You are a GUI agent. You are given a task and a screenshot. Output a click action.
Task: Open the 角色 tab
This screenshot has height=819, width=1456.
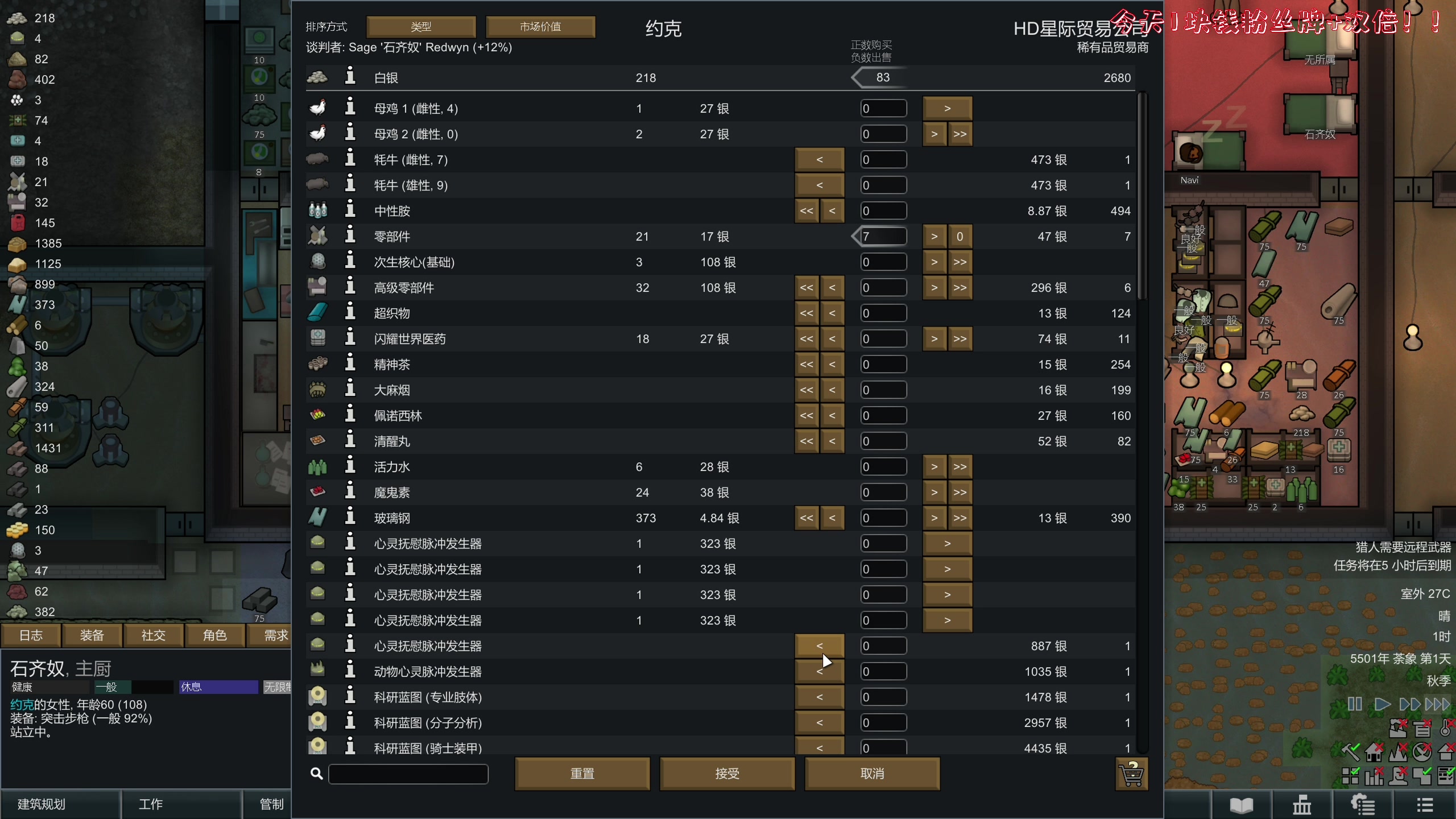(x=214, y=635)
